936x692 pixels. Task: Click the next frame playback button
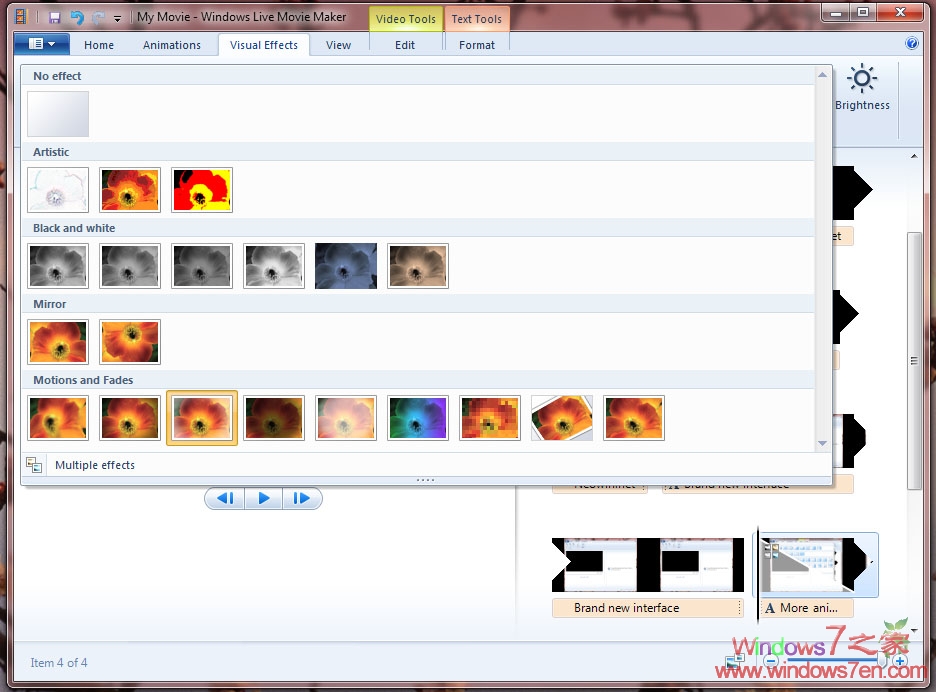pos(302,498)
